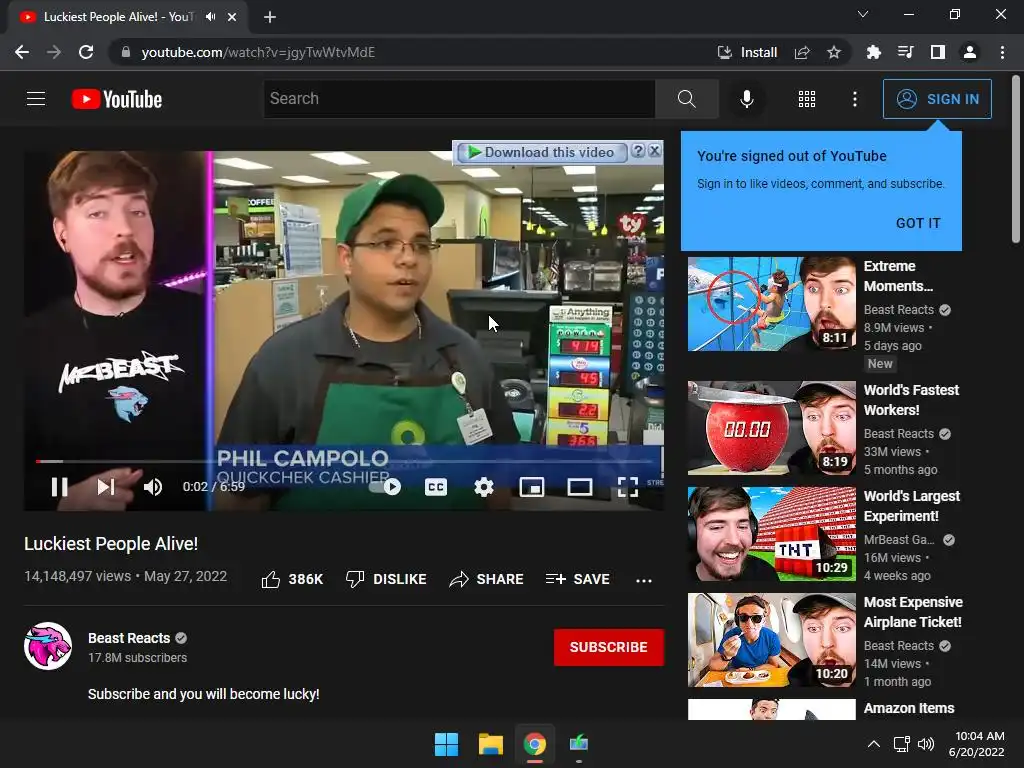
Task: Open the YouTube hamburger guide menu
Action: (x=36, y=99)
